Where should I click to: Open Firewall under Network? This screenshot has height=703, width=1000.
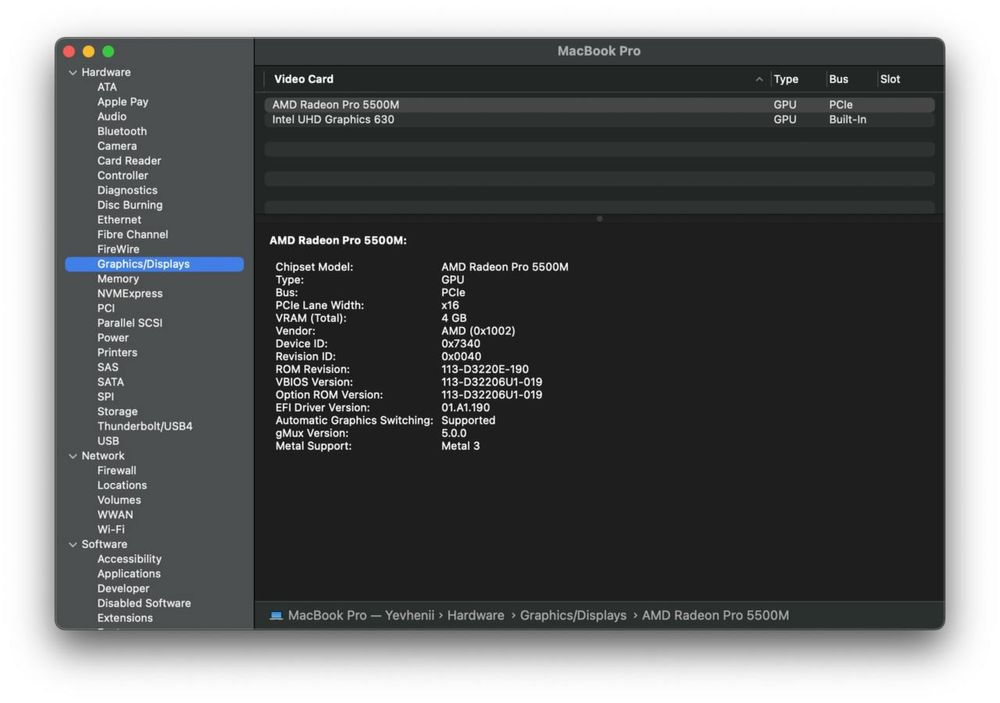click(117, 471)
